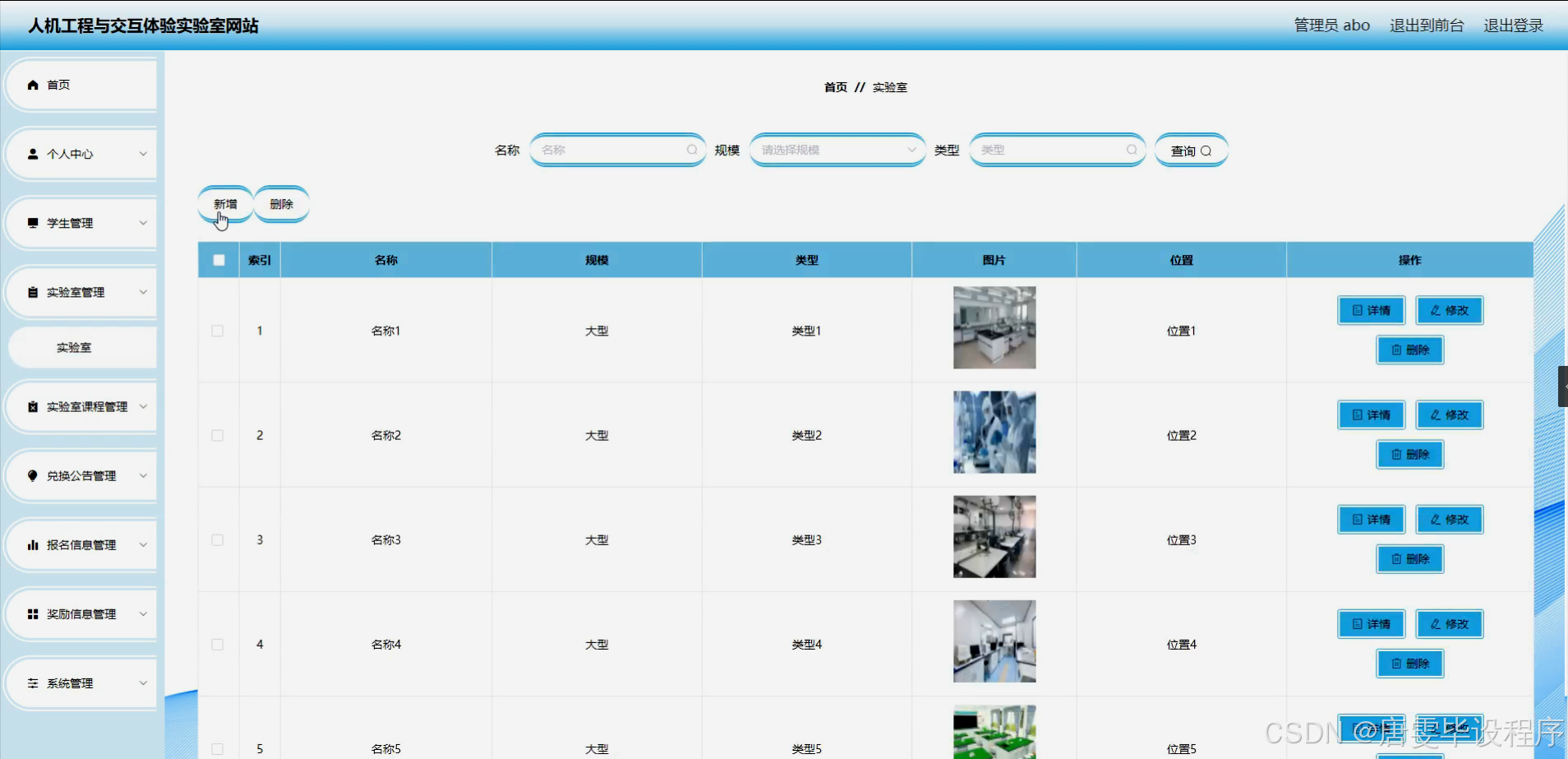The image size is (1568, 759).
Task: Open the lab photo thumbnail in row 3
Action: click(x=994, y=536)
